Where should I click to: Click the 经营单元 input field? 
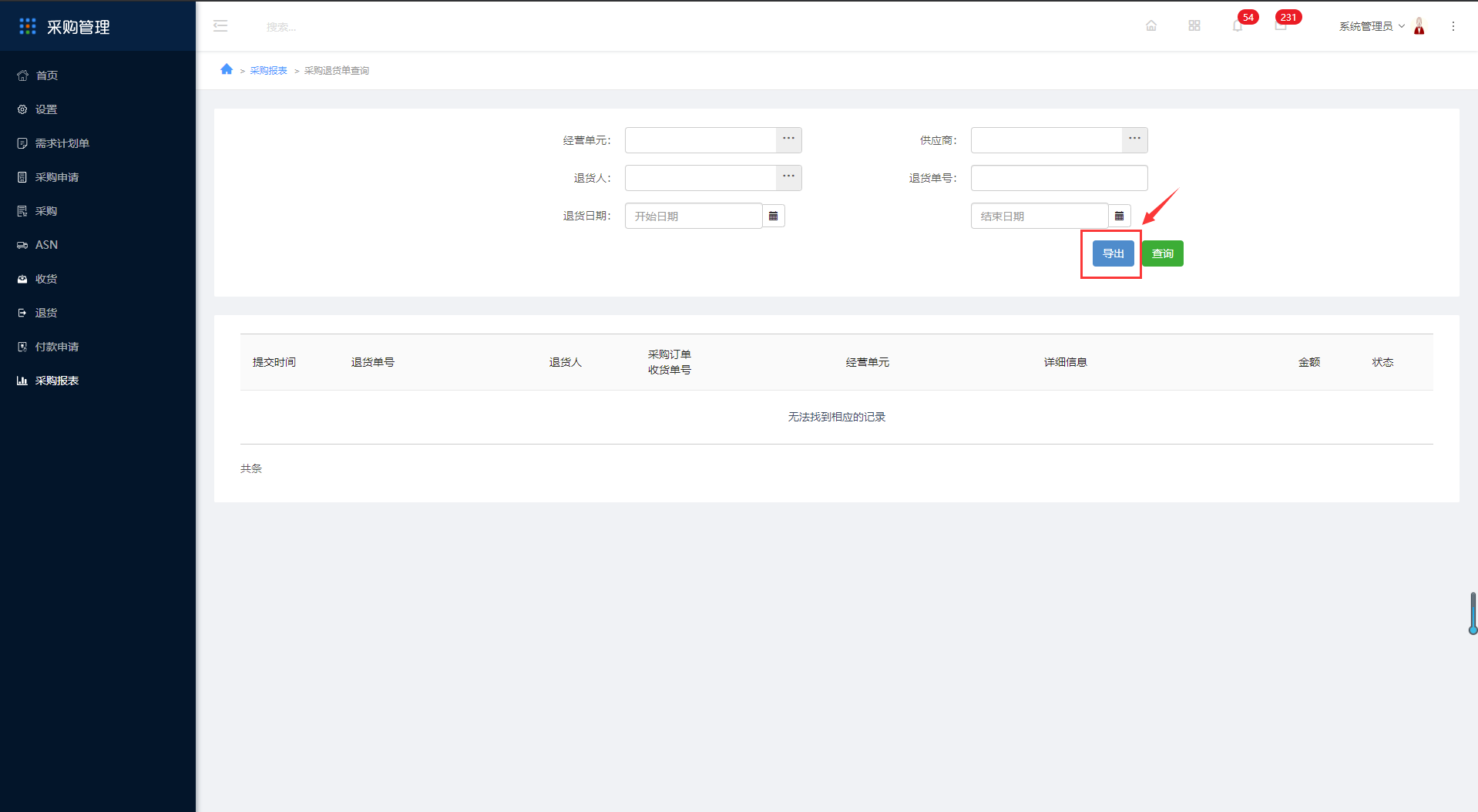tap(700, 140)
